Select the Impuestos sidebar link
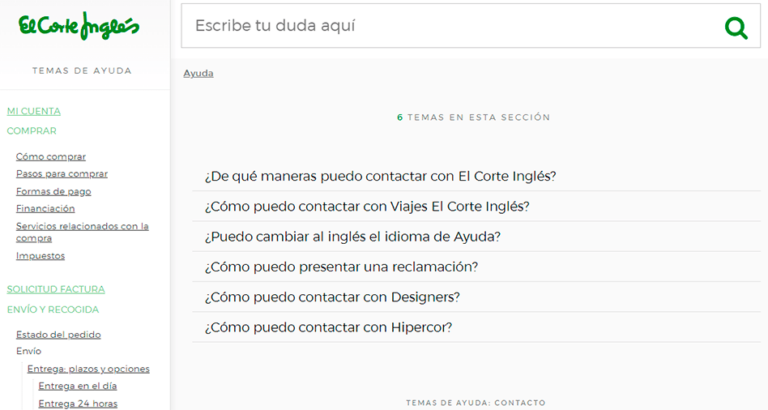This screenshot has height=410, width=768. point(41,256)
